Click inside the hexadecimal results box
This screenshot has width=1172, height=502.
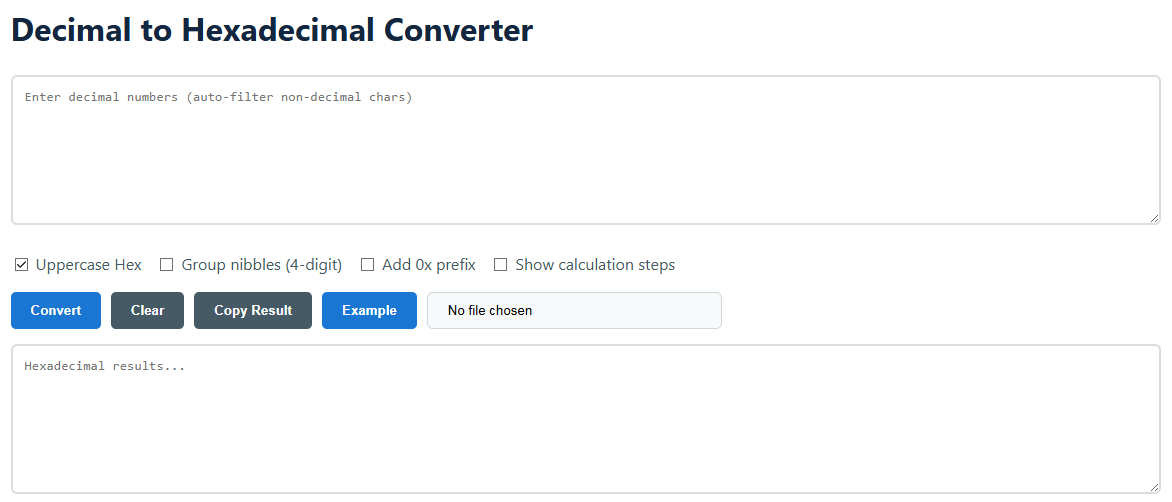(x=585, y=420)
